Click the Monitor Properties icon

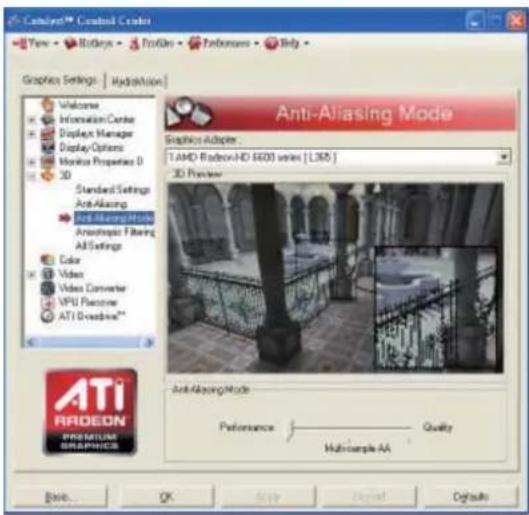pos(48,162)
